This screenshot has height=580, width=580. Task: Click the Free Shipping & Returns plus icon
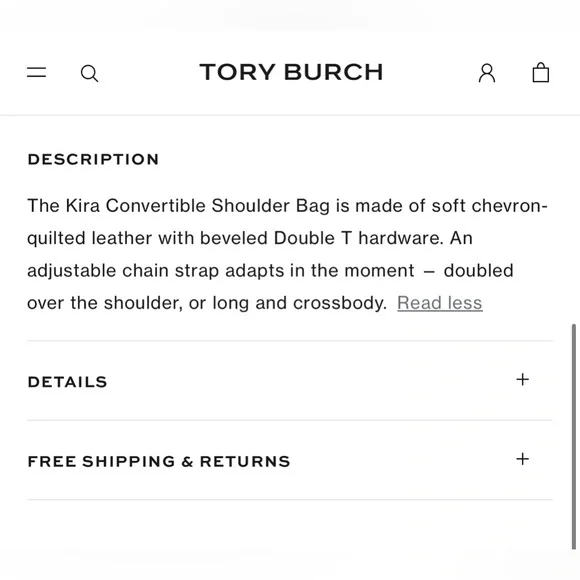522,459
